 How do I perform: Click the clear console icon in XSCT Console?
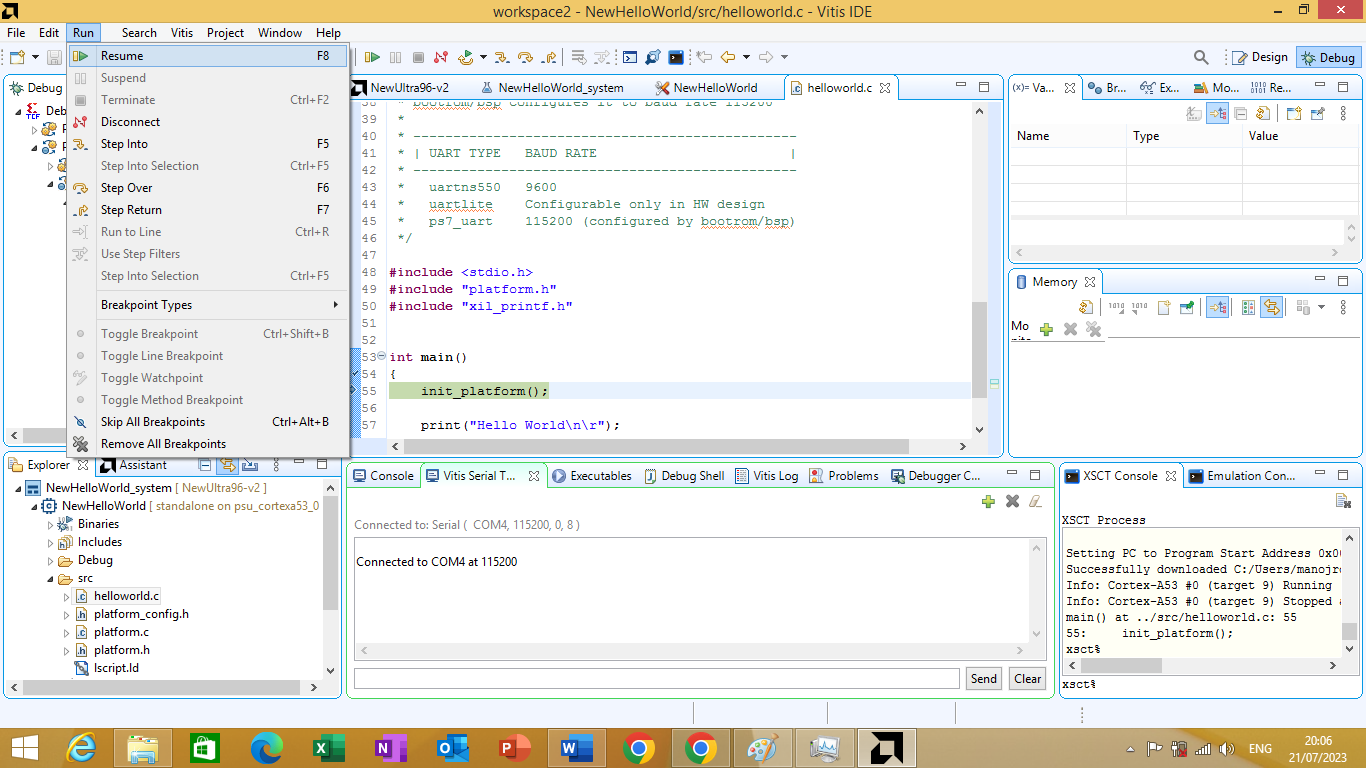pyautogui.click(x=1343, y=500)
